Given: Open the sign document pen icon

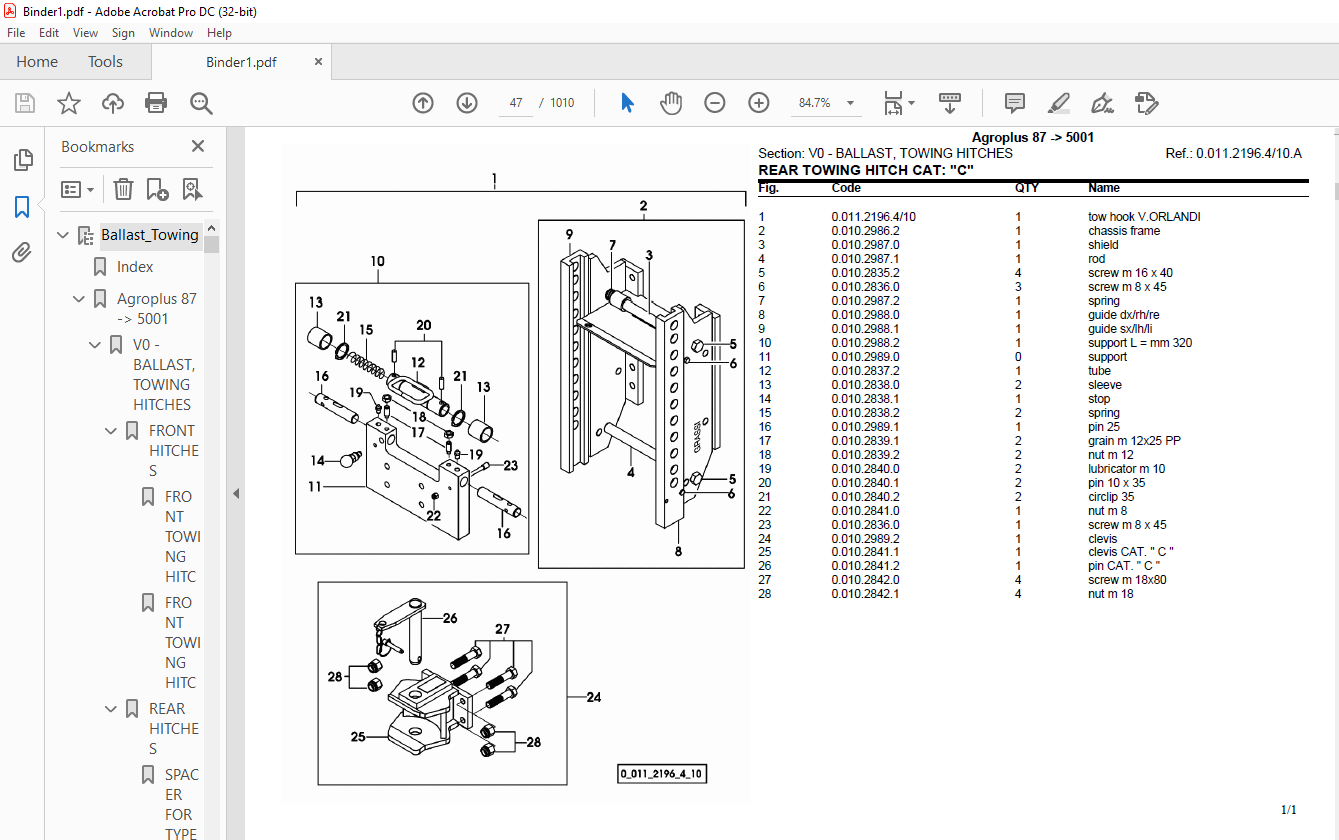Looking at the screenshot, I should pos(1103,103).
